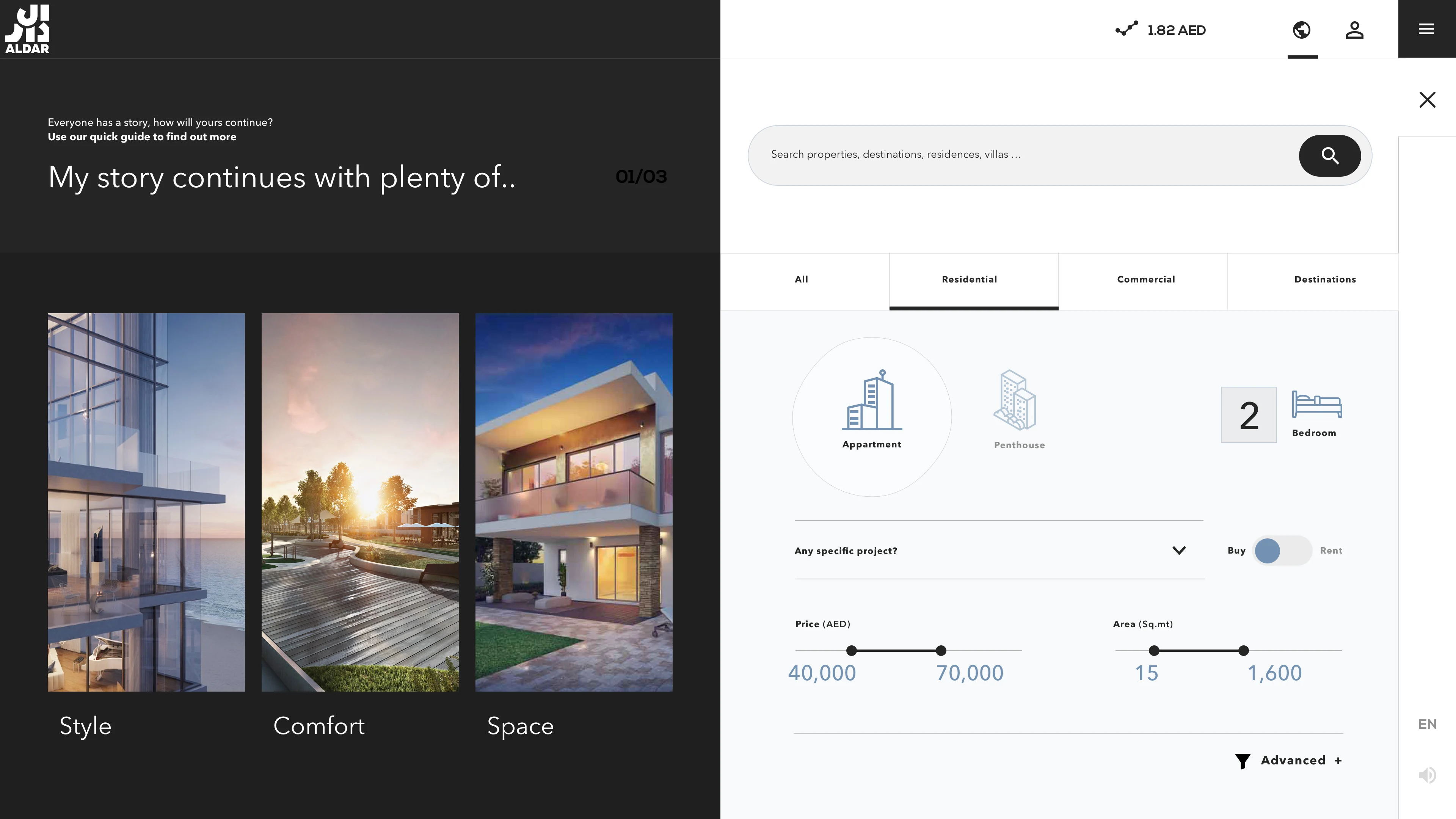Open the globe language icon
This screenshot has height=819, width=1456.
(x=1302, y=30)
